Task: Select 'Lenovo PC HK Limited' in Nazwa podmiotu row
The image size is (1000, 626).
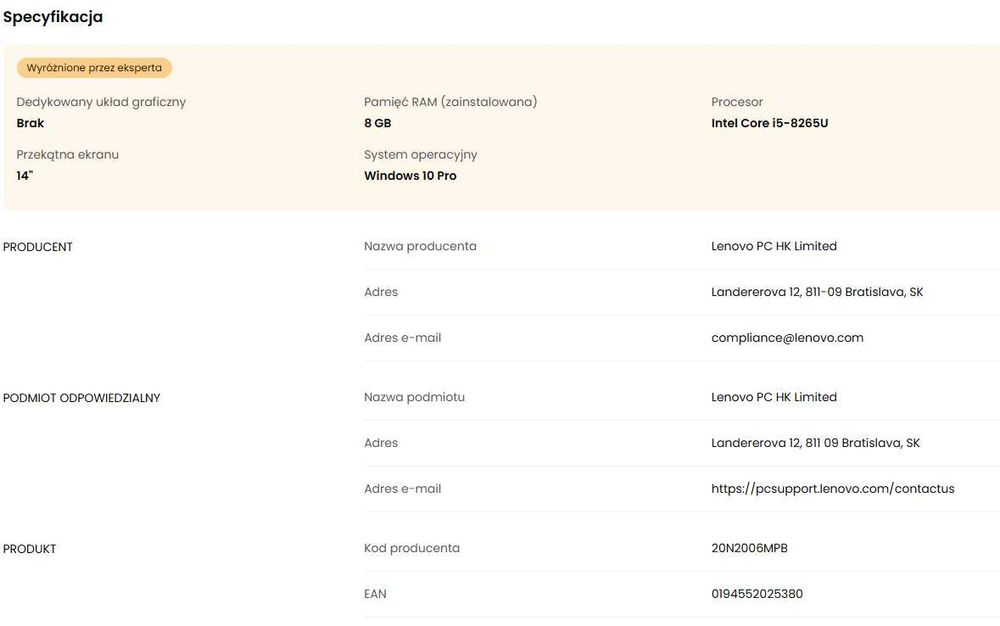Action: point(774,397)
